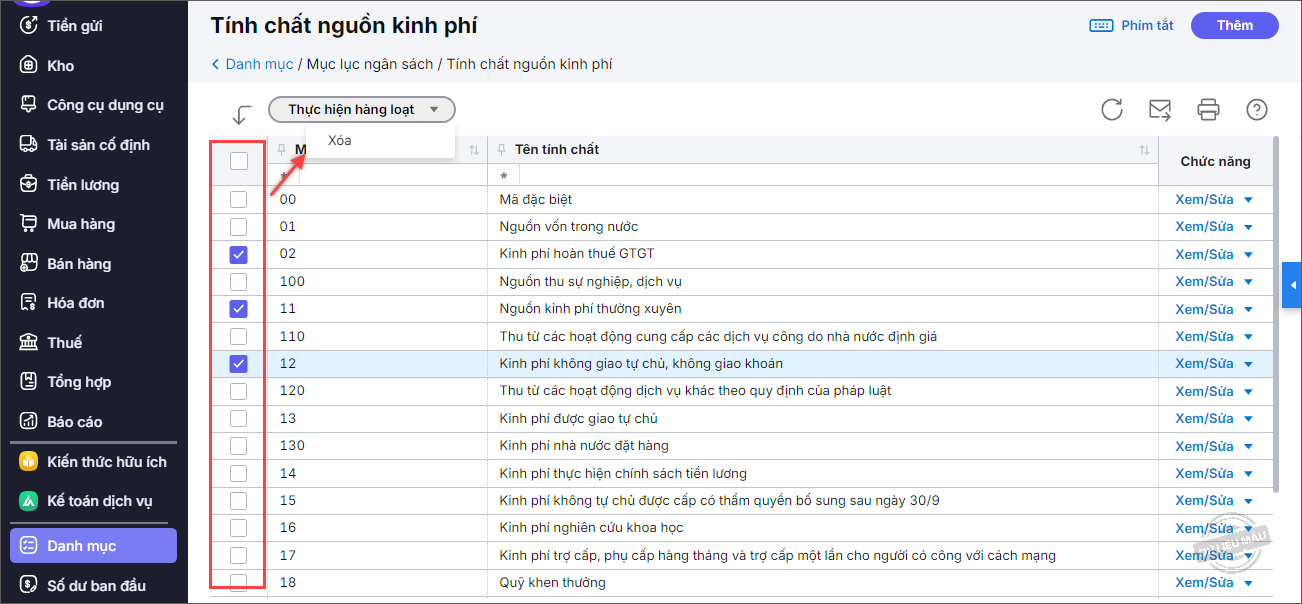
Task: Open the help question mark icon
Action: [x=1257, y=109]
